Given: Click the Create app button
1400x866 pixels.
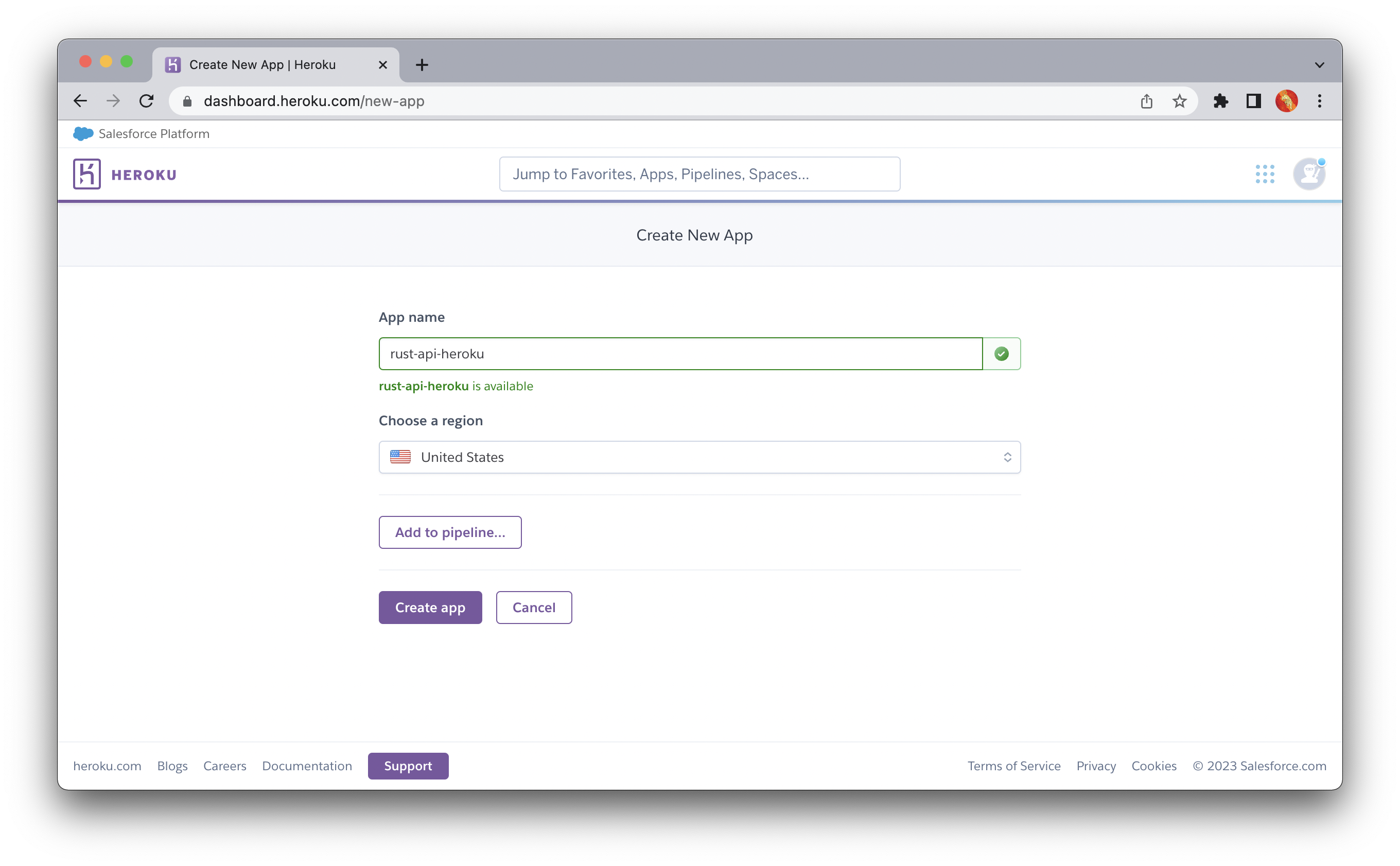Looking at the screenshot, I should [x=430, y=607].
